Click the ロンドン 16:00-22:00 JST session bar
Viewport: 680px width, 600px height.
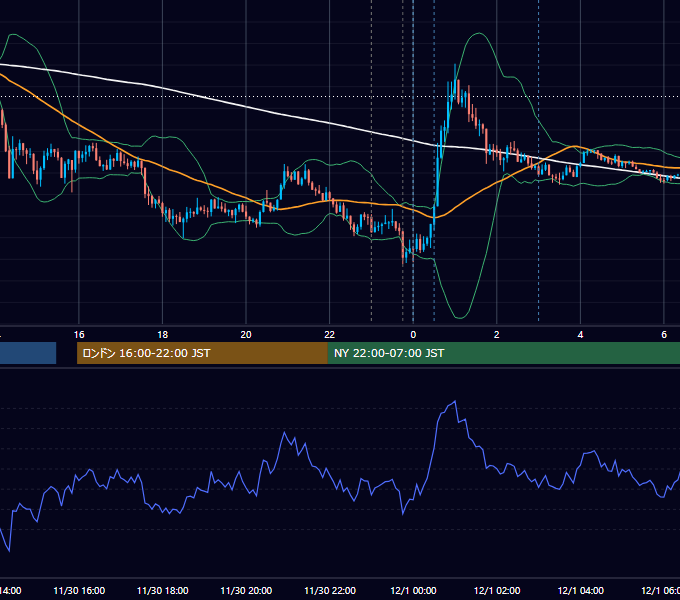tap(202, 353)
